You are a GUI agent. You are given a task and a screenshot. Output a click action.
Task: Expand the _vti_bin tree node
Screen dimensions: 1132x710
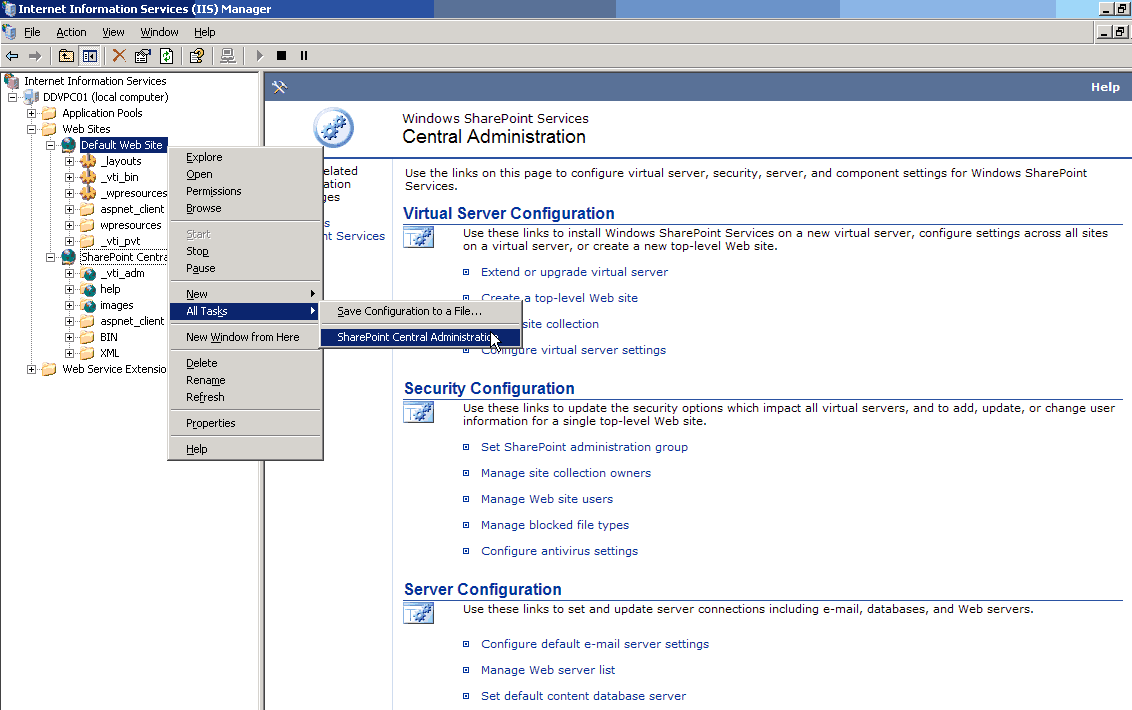[x=69, y=177]
